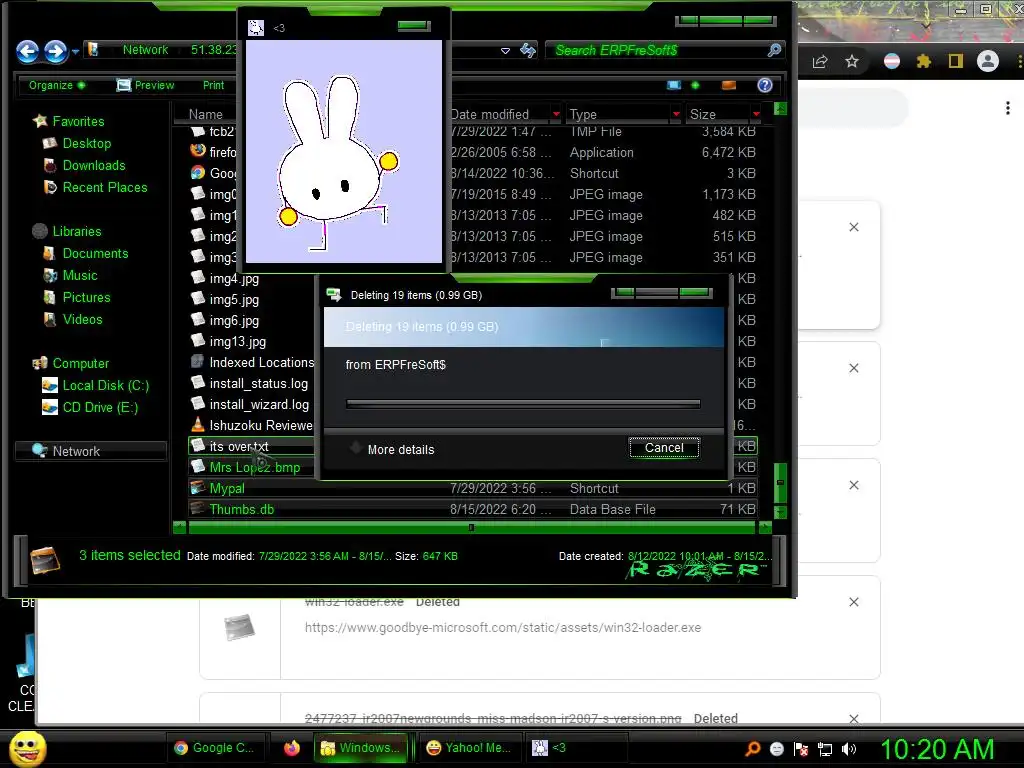The height and width of the screenshot is (768, 1024).
Task: Open the Organize menu
Action: pyautogui.click(x=56, y=85)
